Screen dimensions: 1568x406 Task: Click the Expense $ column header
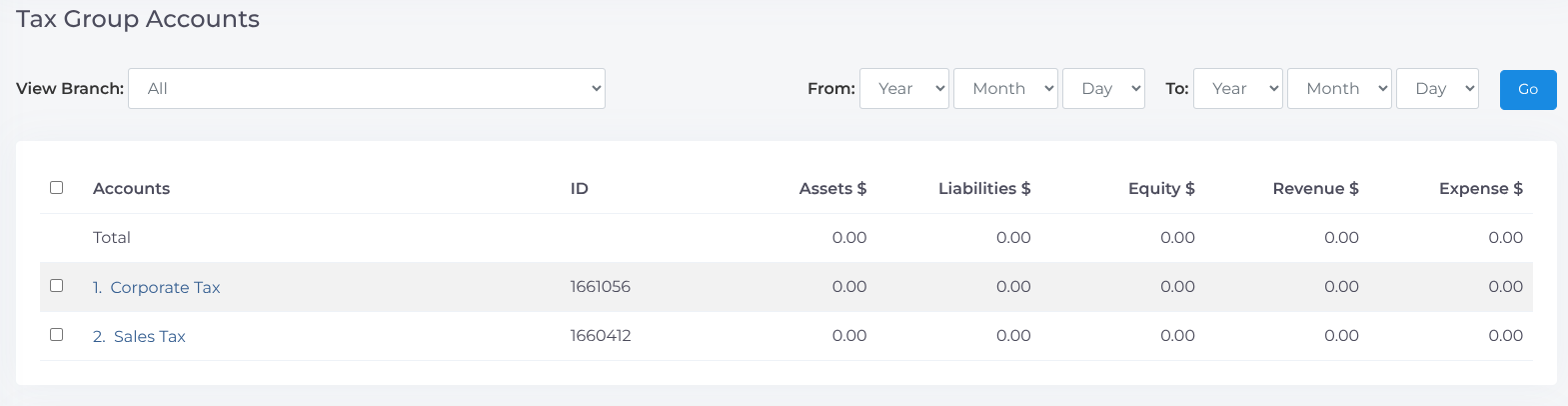[x=1480, y=189]
